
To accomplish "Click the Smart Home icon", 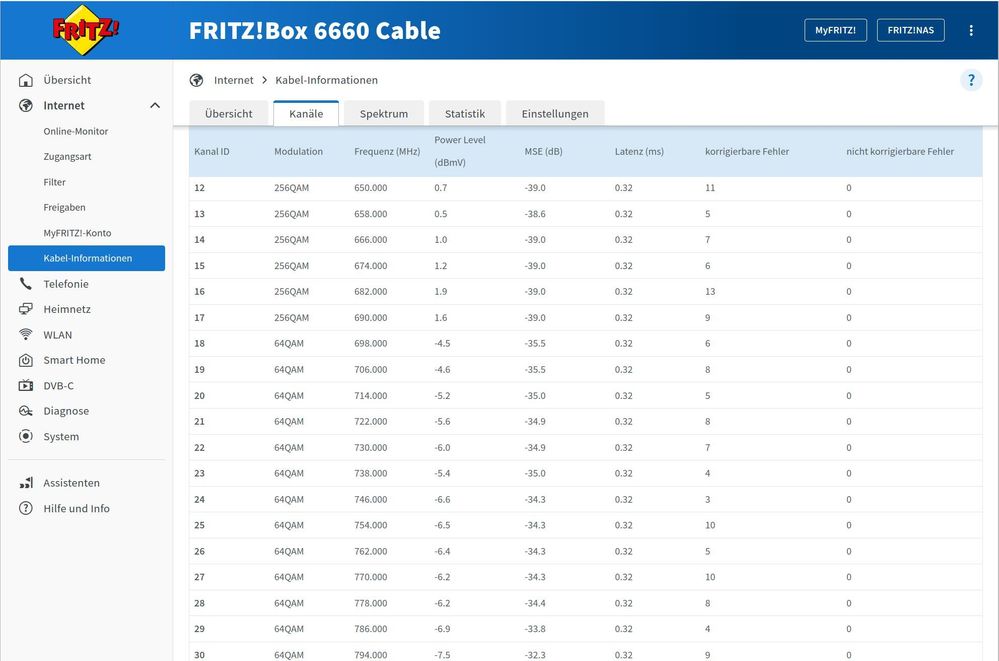I will (25, 360).
